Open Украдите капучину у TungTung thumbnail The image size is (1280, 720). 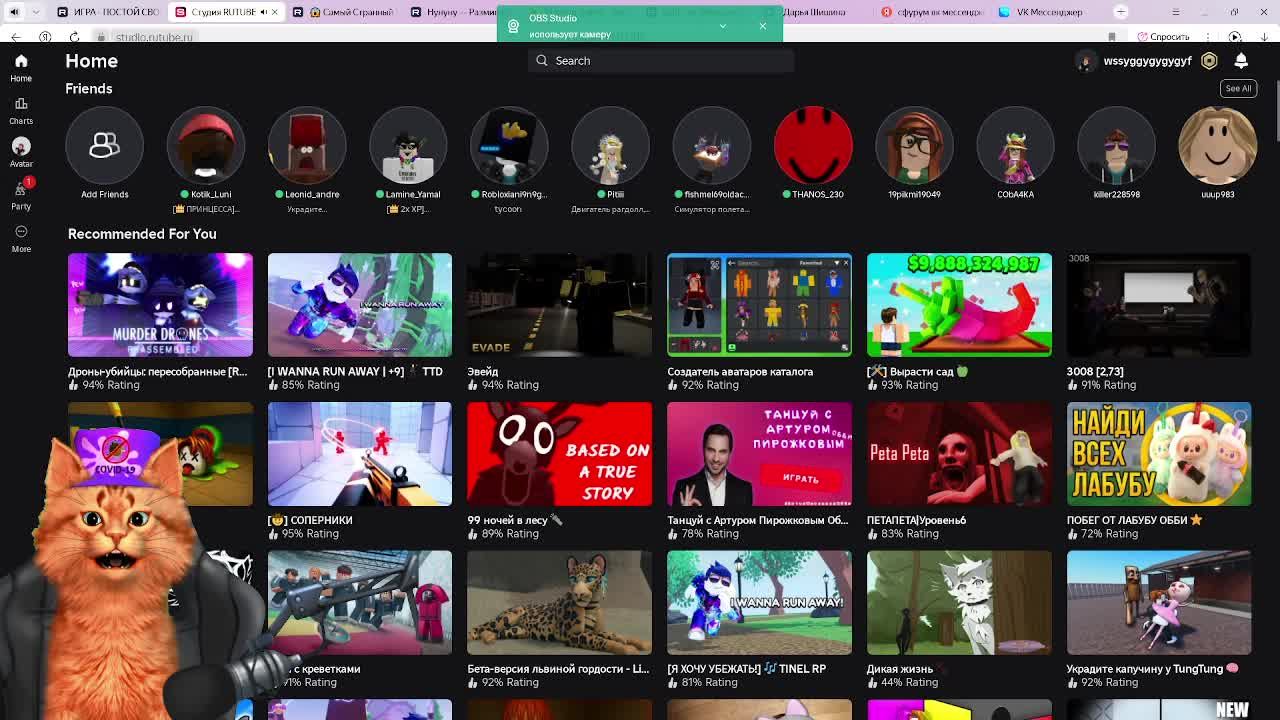pyautogui.click(x=1159, y=603)
